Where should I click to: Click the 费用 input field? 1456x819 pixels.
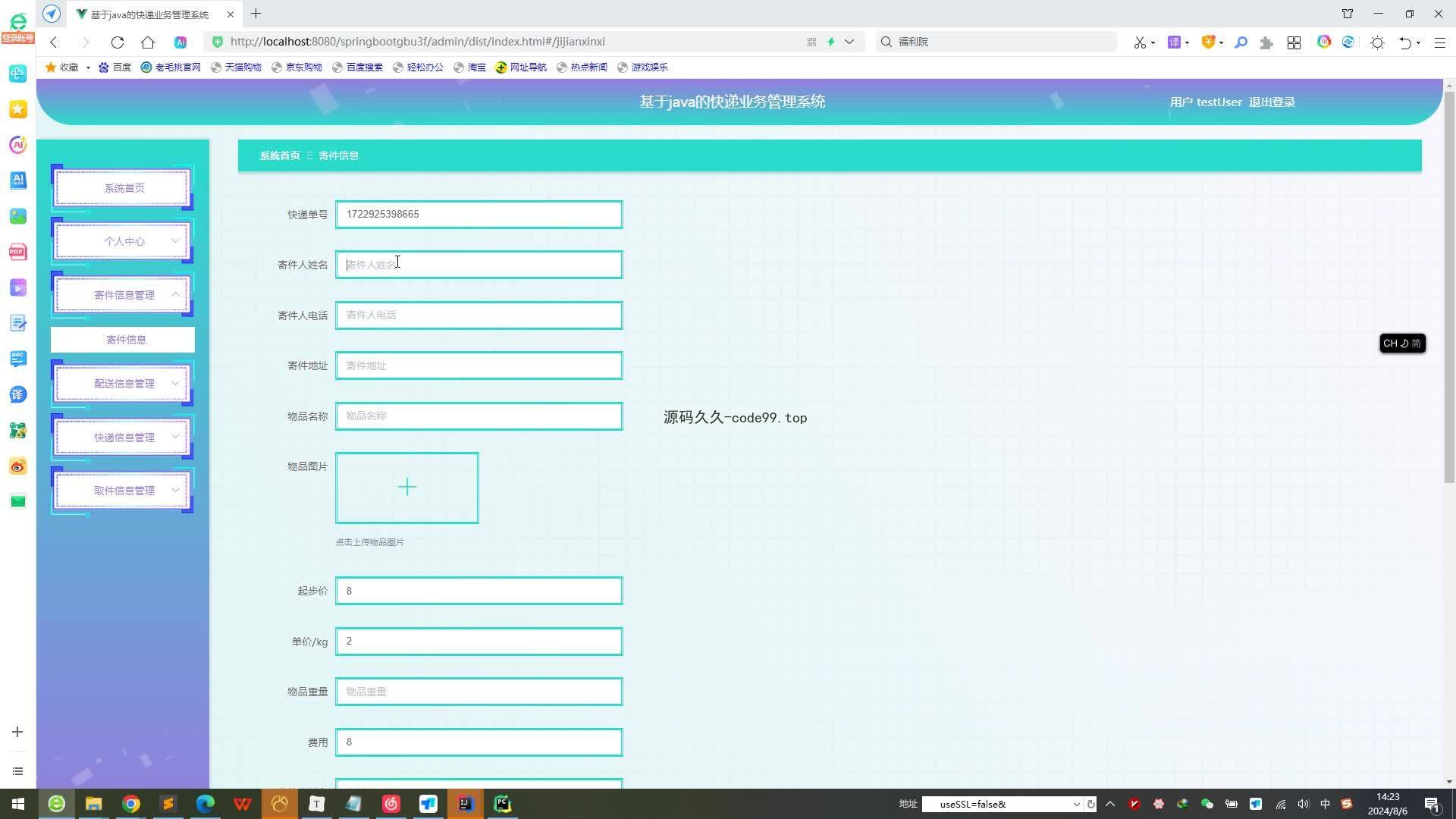coord(479,742)
